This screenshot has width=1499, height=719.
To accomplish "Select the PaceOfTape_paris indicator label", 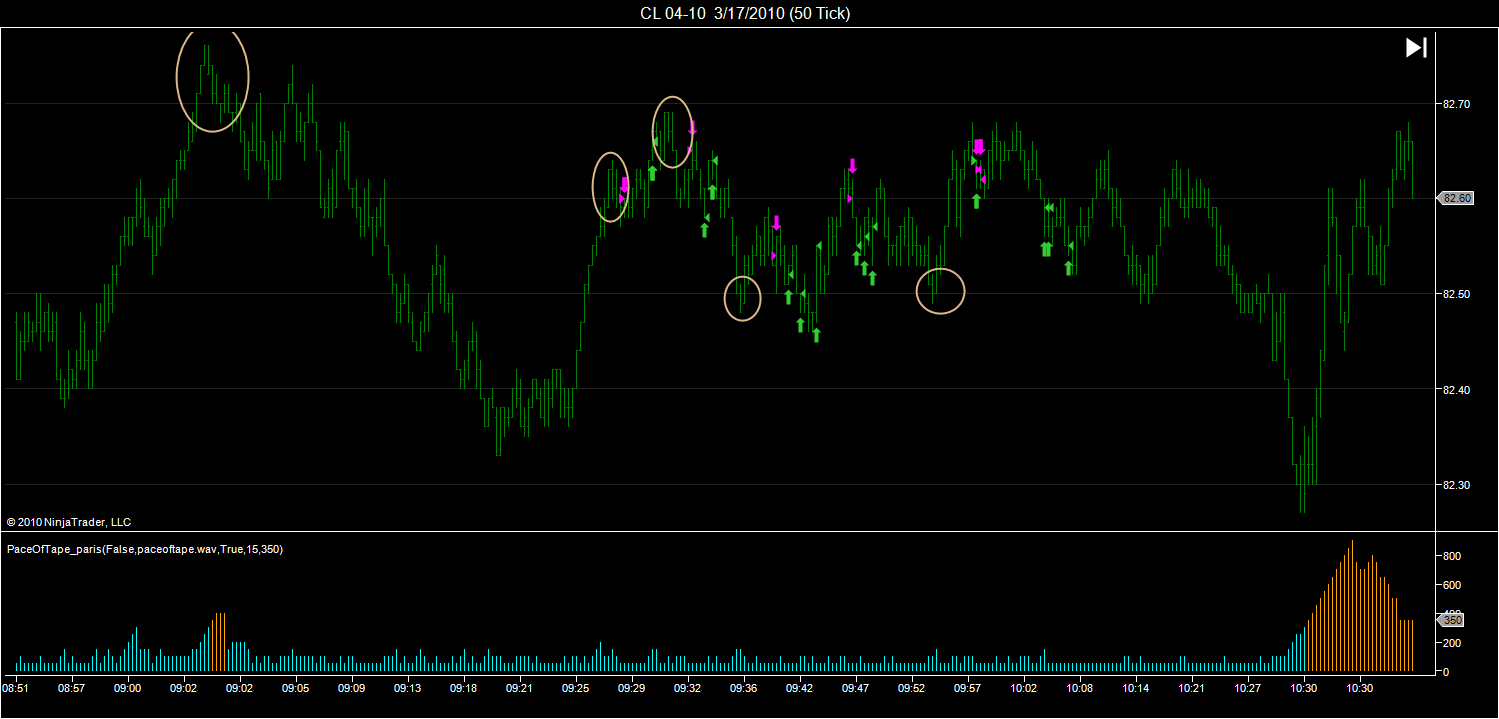I will [145, 549].
